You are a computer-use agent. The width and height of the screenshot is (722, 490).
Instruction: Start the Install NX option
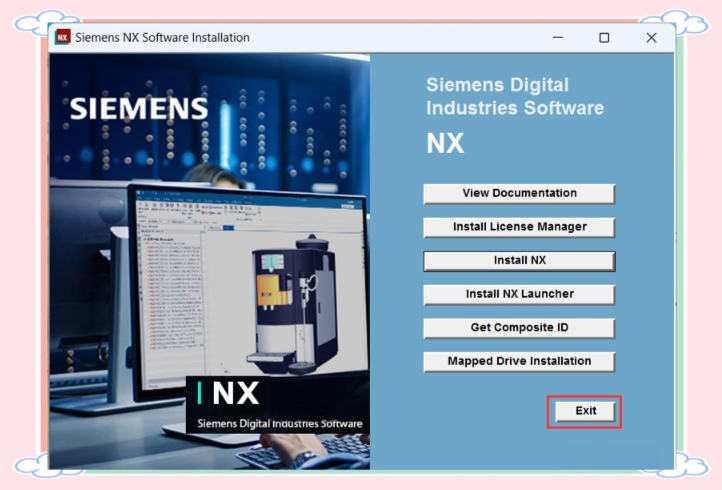(x=519, y=261)
